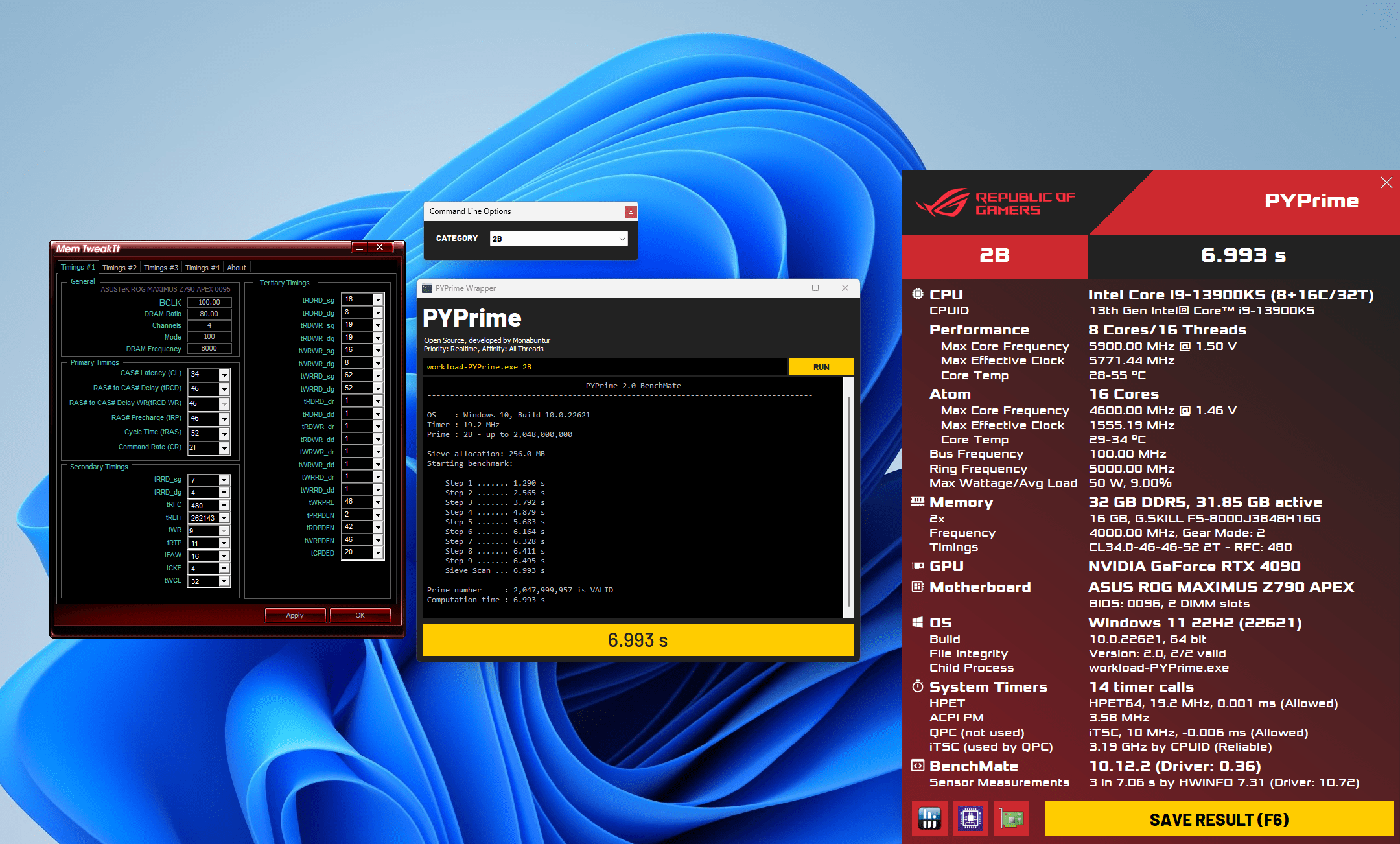The width and height of the screenshot is (1400, 844).
Task: Click the PYPrime output vertical scrollbar
Action: (x=848, y=499)
